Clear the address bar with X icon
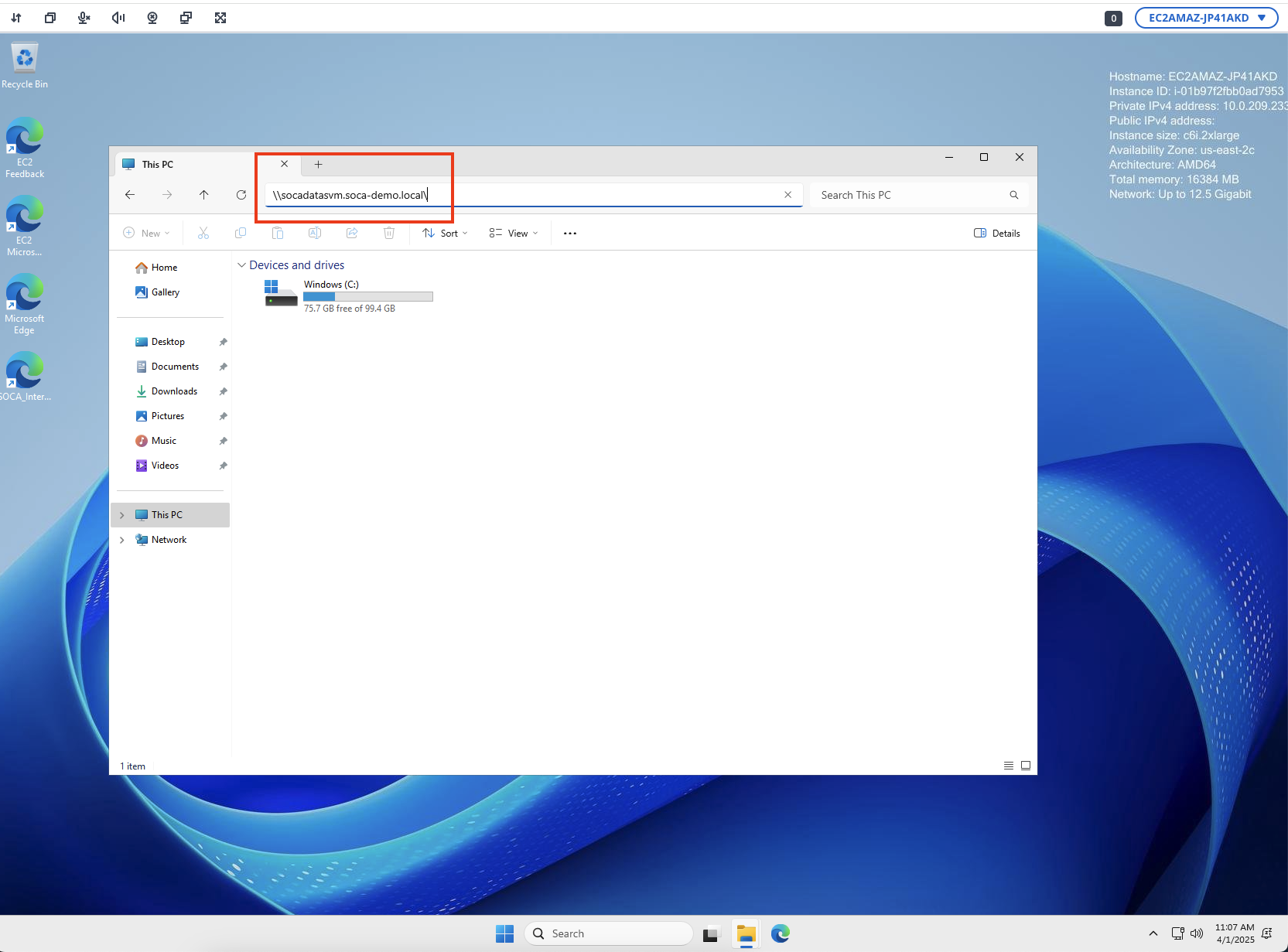Screen dimensions: 1288x952 (x=787, y=195)
